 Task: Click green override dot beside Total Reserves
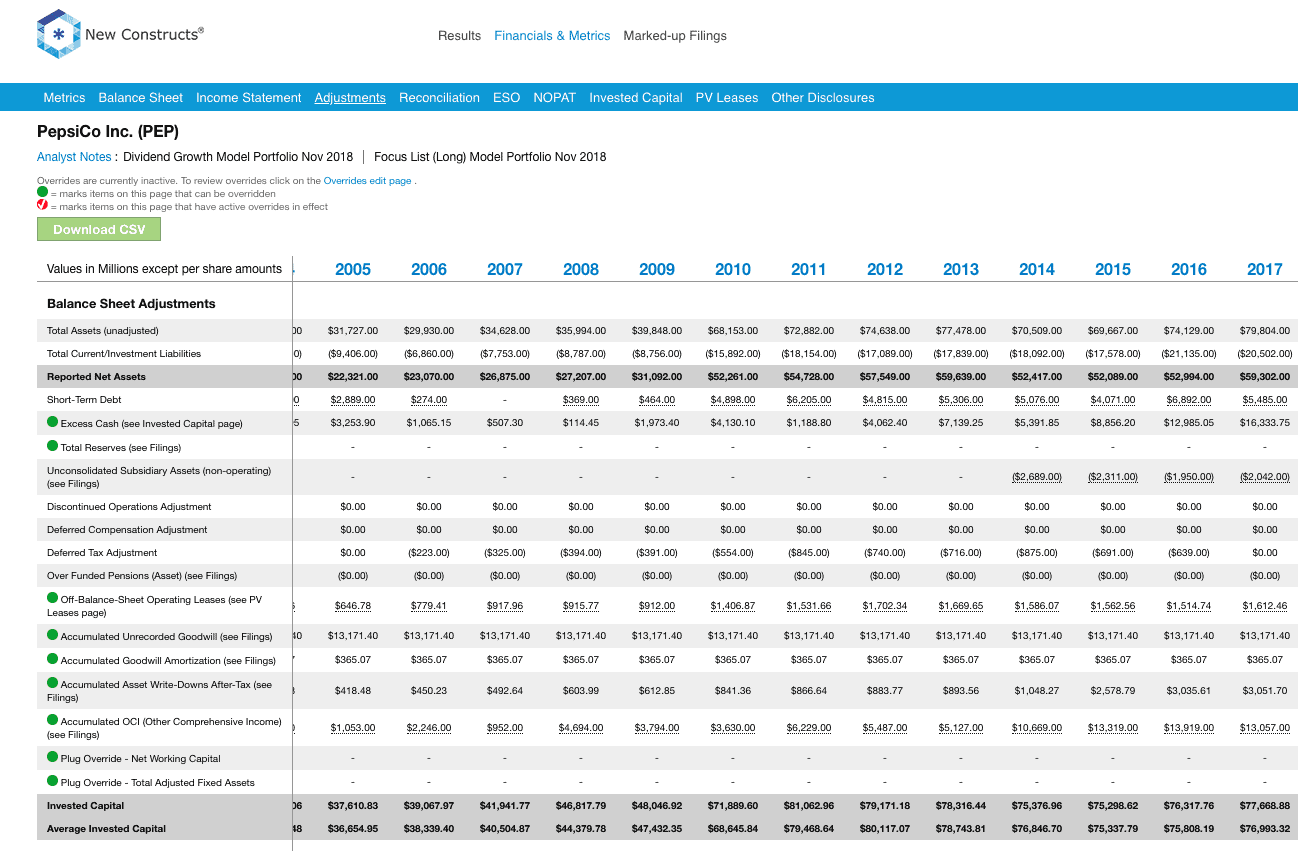[53, 446]
